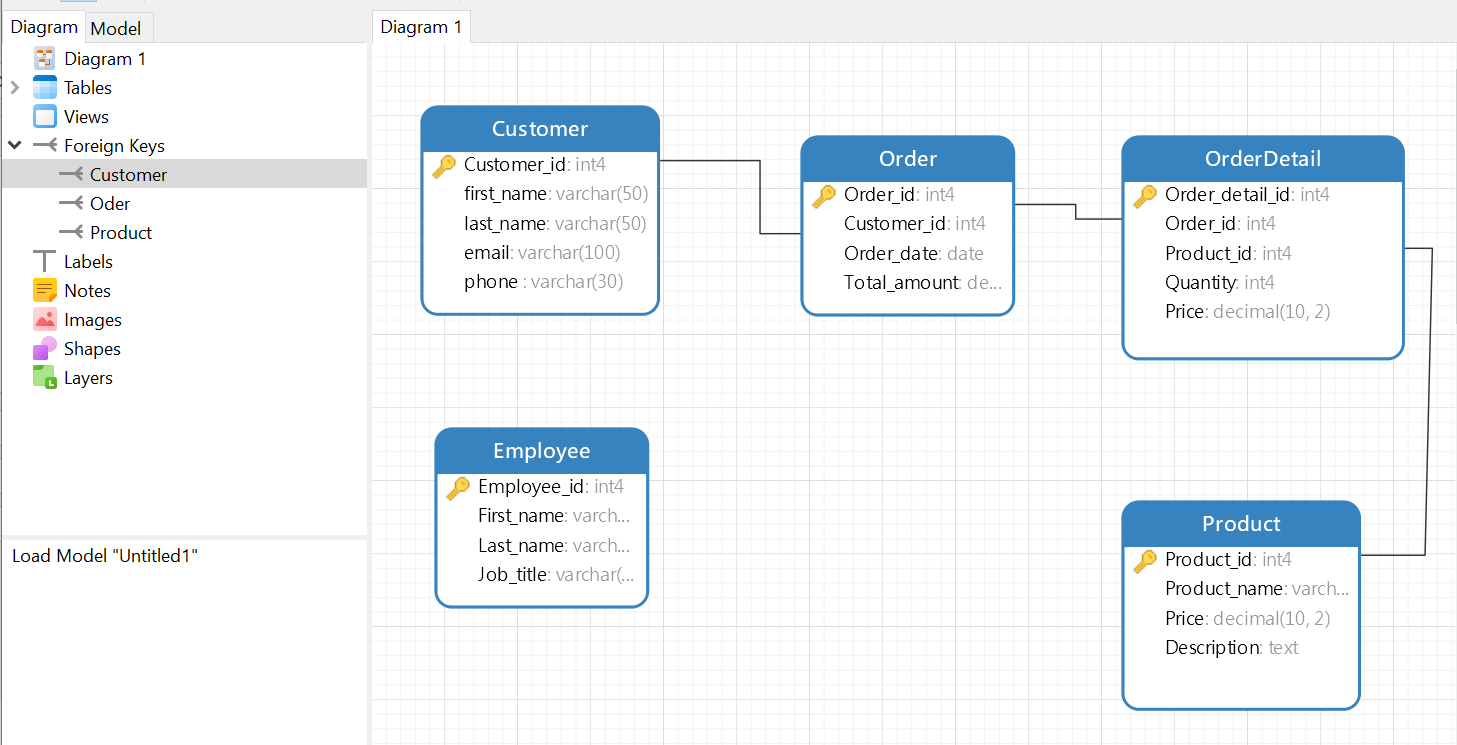Select the Total_amount field in Order table
The height and width of the screenshot is (745, 1457).
(x=901, y=283)
